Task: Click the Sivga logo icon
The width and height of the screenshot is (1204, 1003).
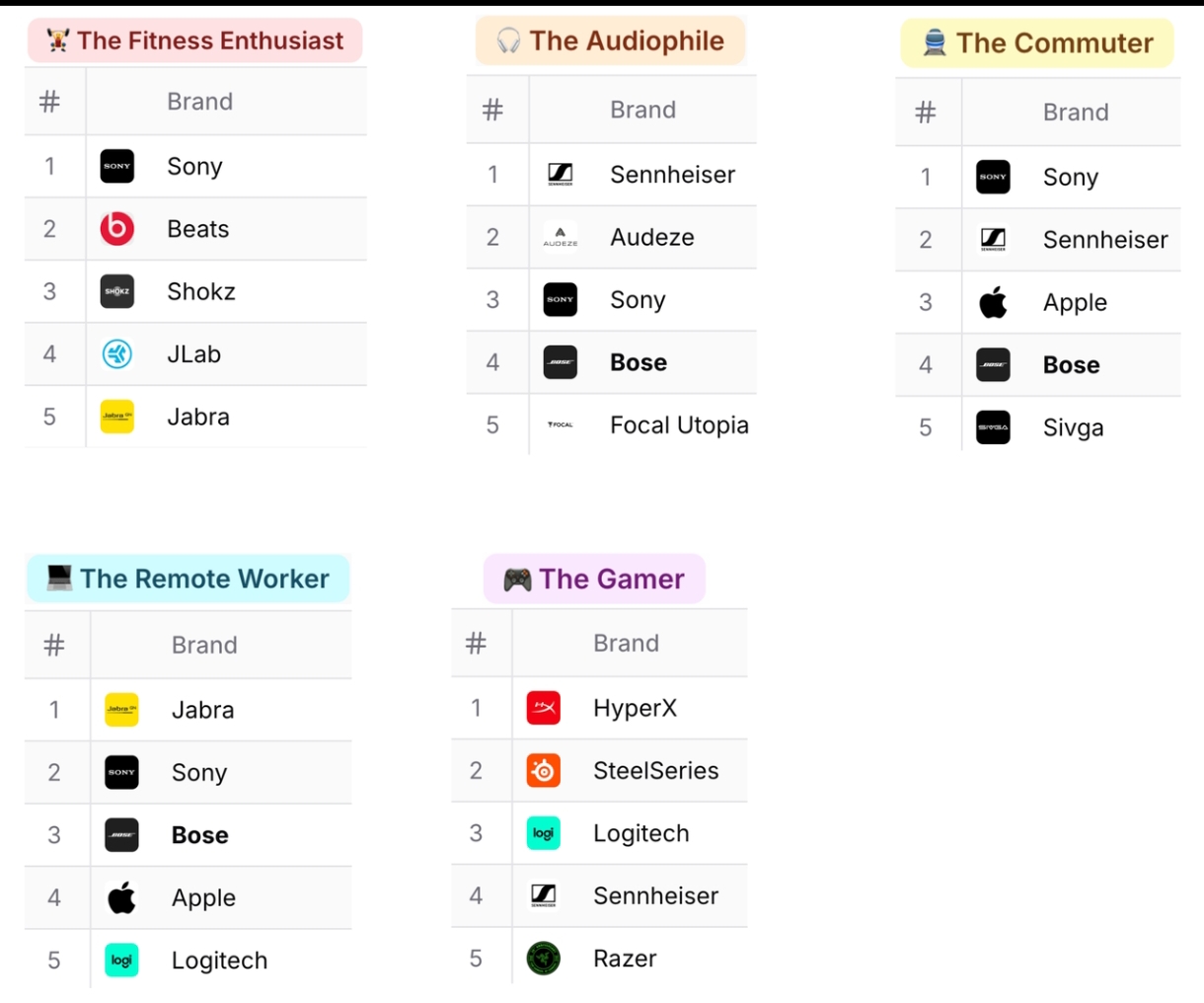Action: 993,427
